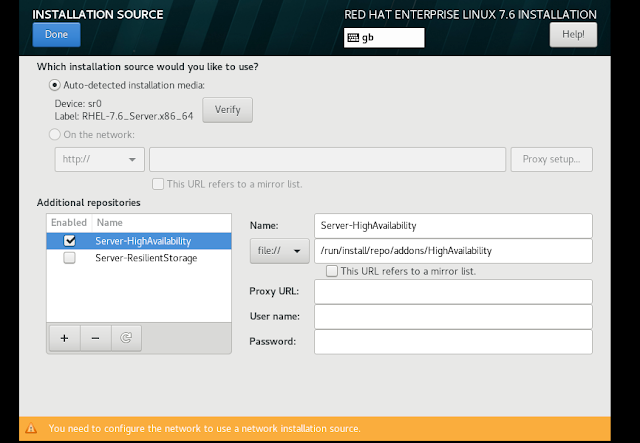Click the remove repository minus icon
640x443 pixels.
click(96, 338)
